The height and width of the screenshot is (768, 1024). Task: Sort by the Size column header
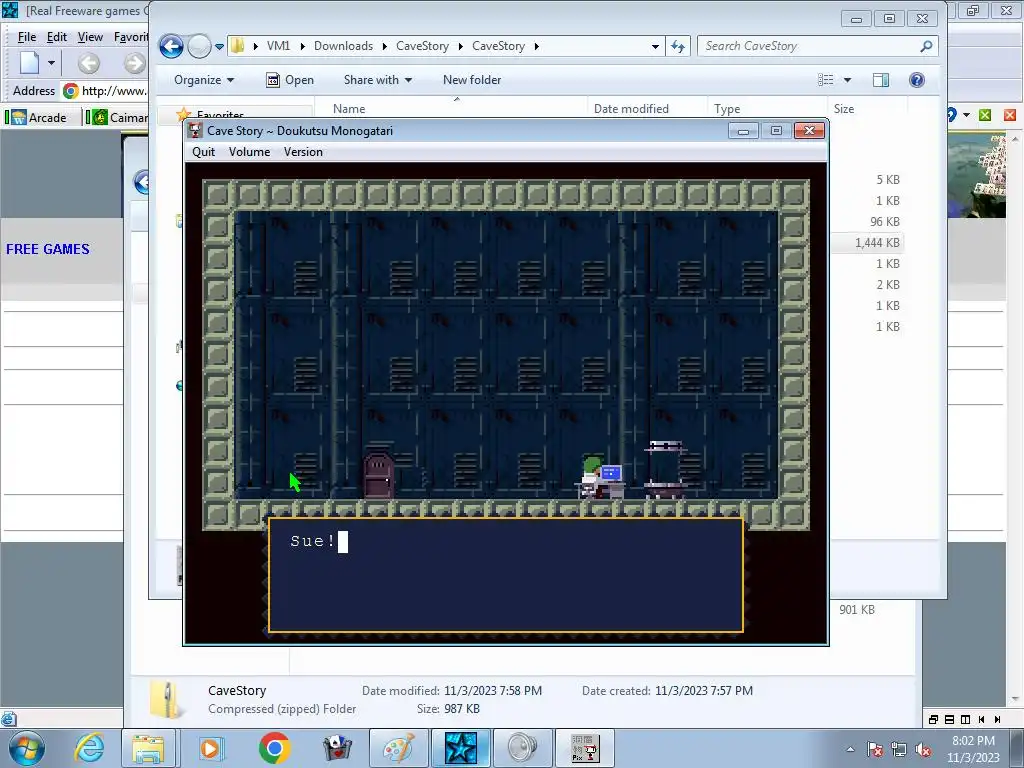pos(844,108)
